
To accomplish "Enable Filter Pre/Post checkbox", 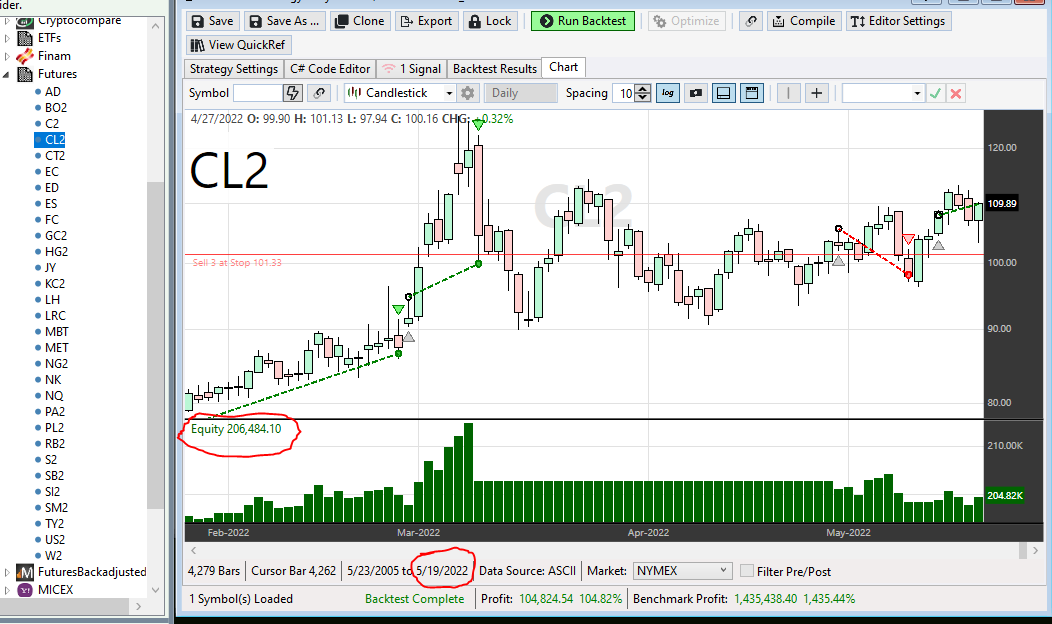I will click(747, 571).
